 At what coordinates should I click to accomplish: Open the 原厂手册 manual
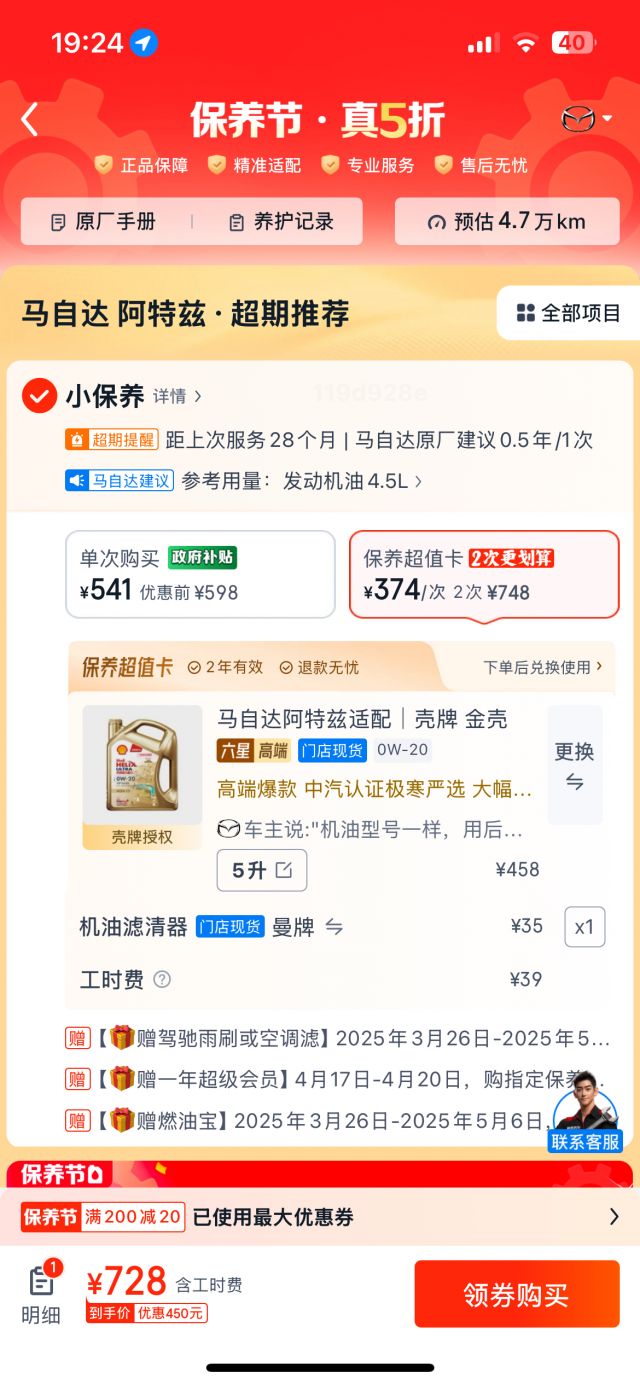[104, 222]
